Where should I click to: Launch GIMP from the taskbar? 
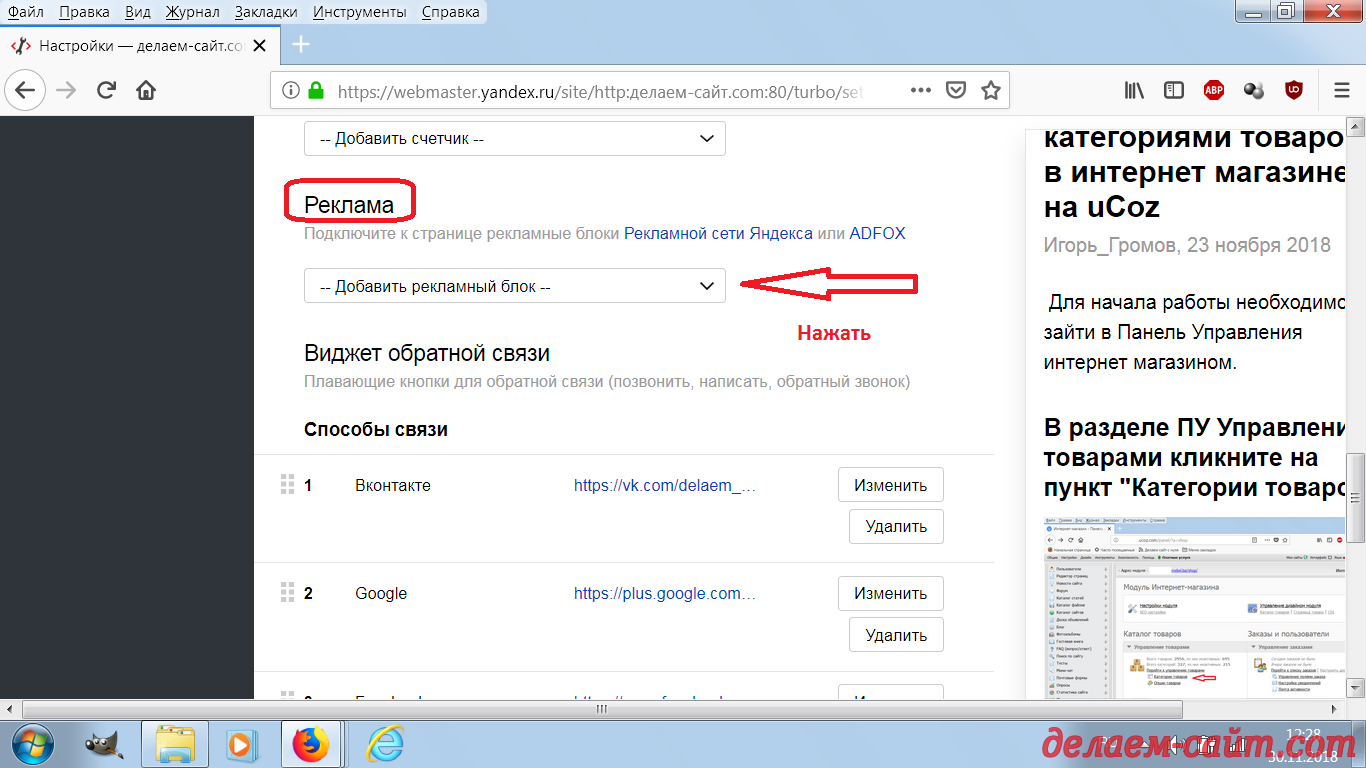click(102, 744)
